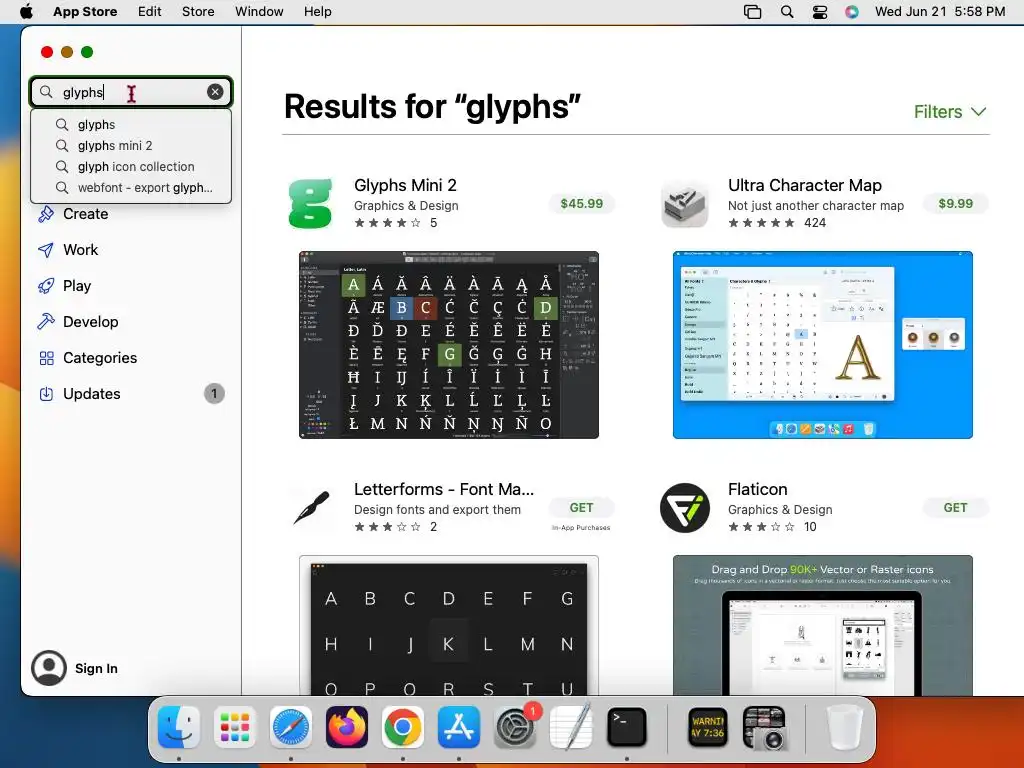The height and width of the screenshot is (768, 1024).
Task: Open Safari from the dock
Action: pos(291,727)
